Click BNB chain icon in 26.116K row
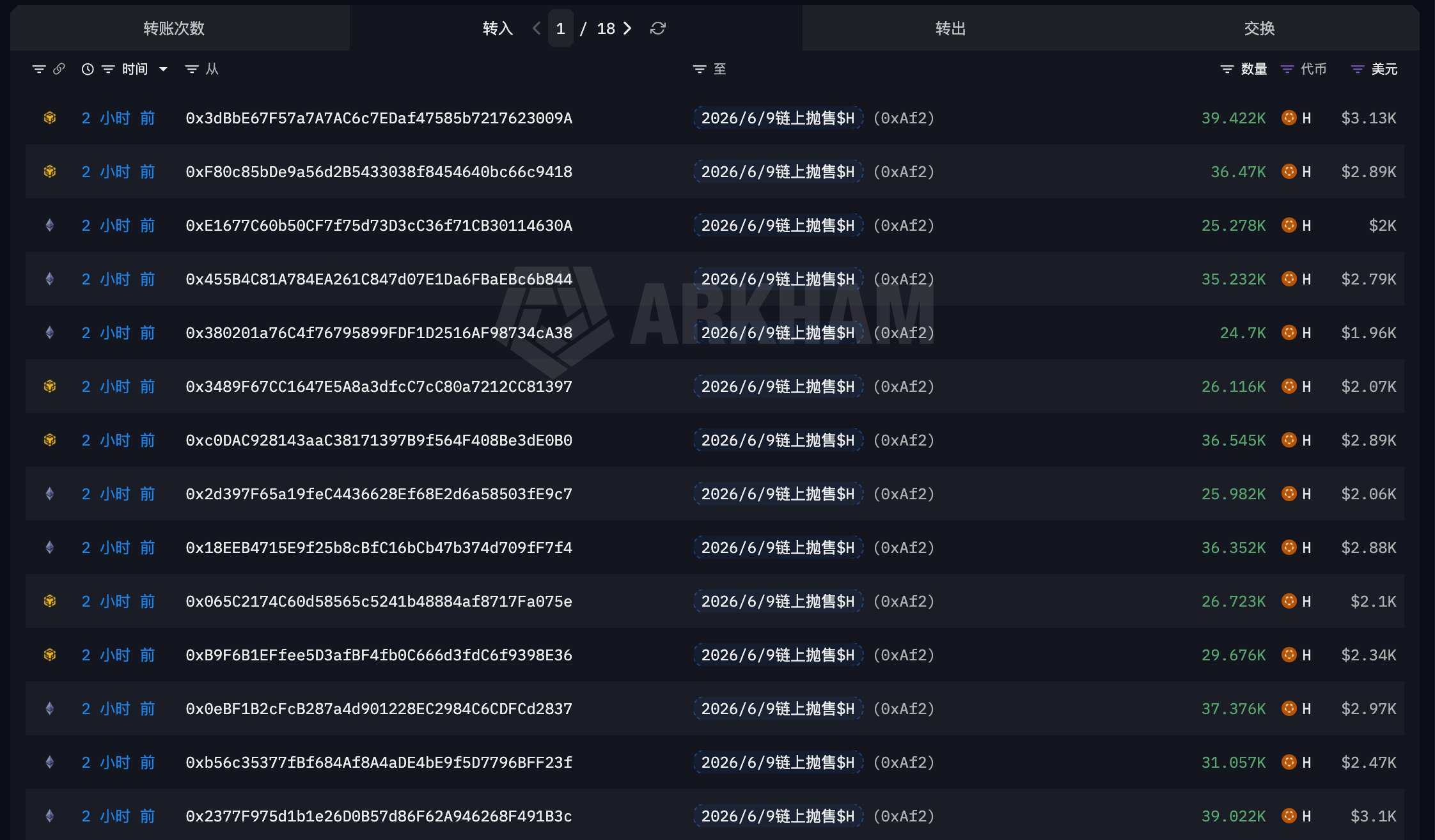The height and width of the screenshot is (840, 1435). click(50, 386)
